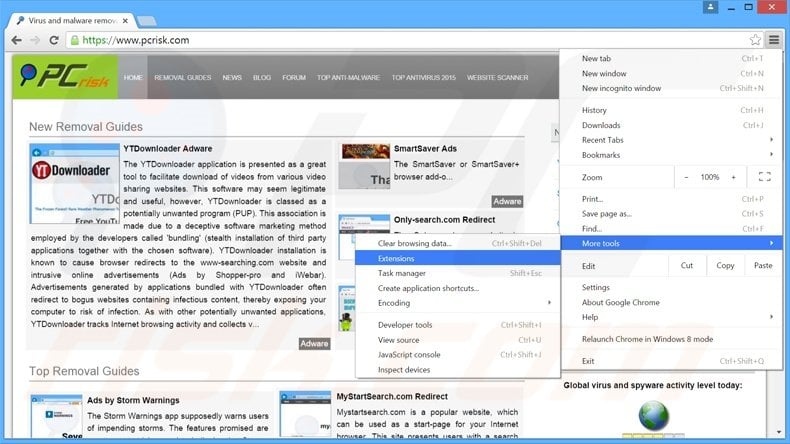Close the Virus and malware removal tab
Viewport: 790px width, 444px height.
click(125, 21)
